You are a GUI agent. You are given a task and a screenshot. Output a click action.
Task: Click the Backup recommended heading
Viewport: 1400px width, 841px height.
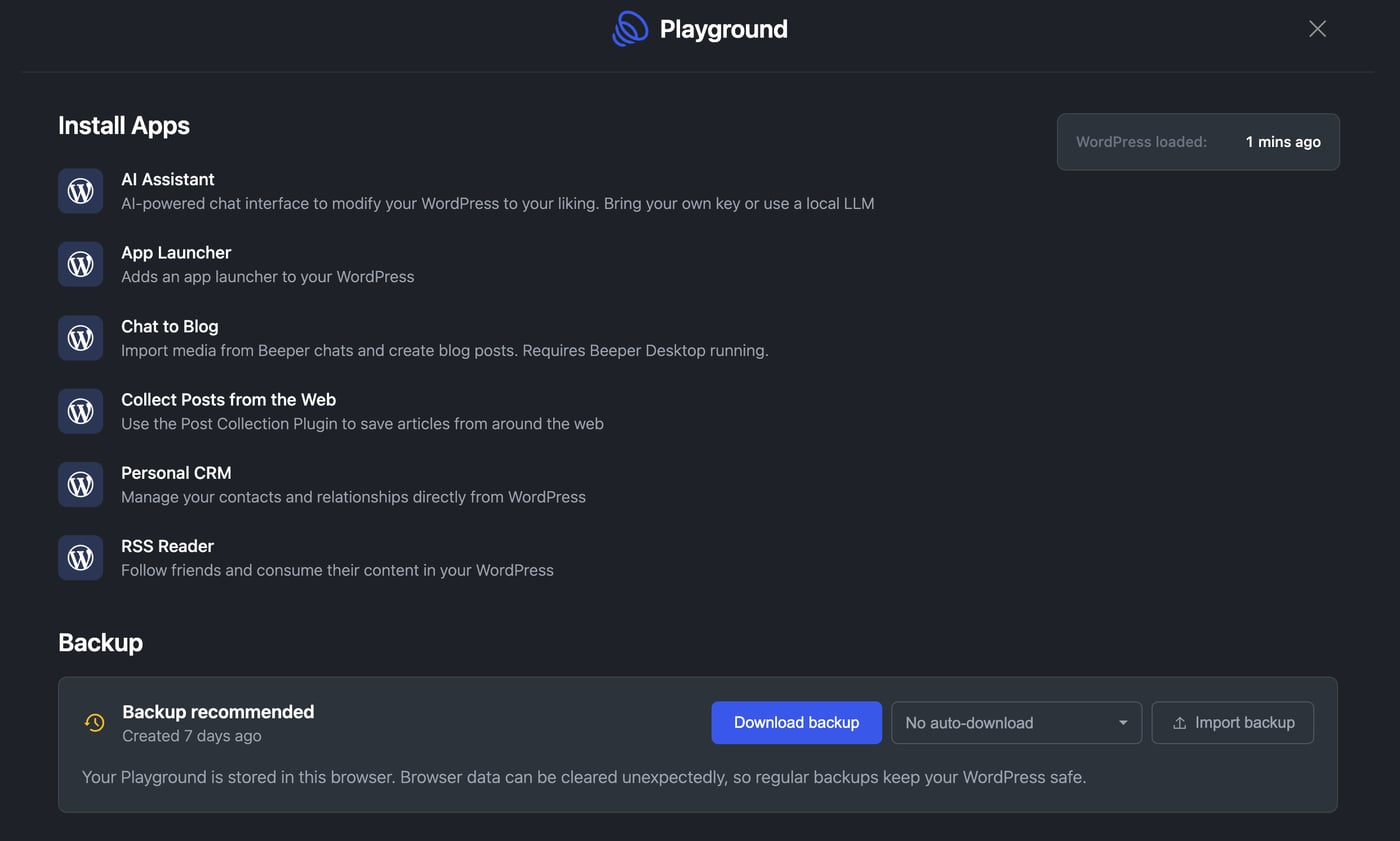[x=218, y=712]
